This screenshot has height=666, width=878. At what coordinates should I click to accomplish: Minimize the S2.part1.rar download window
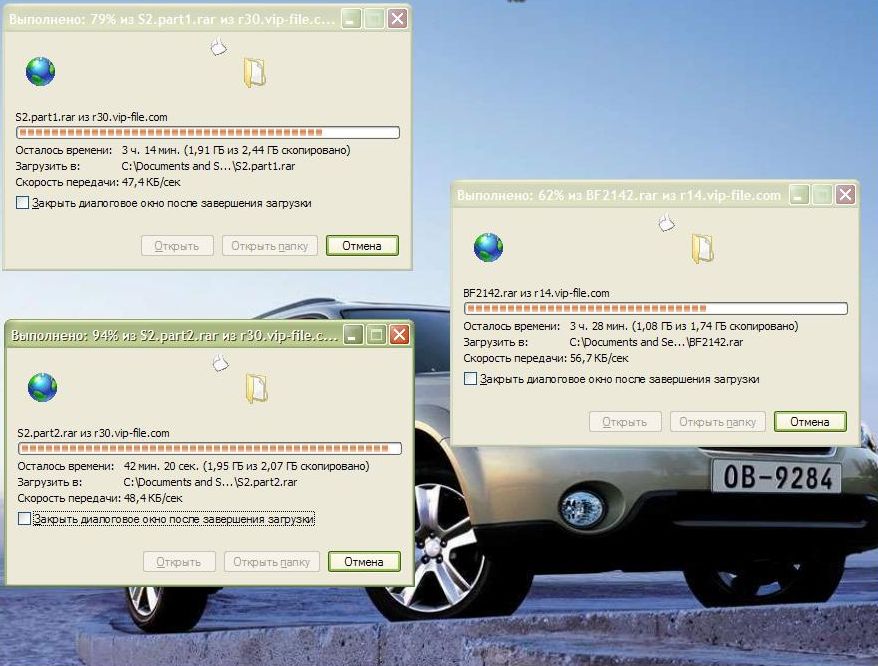(350, 19)
